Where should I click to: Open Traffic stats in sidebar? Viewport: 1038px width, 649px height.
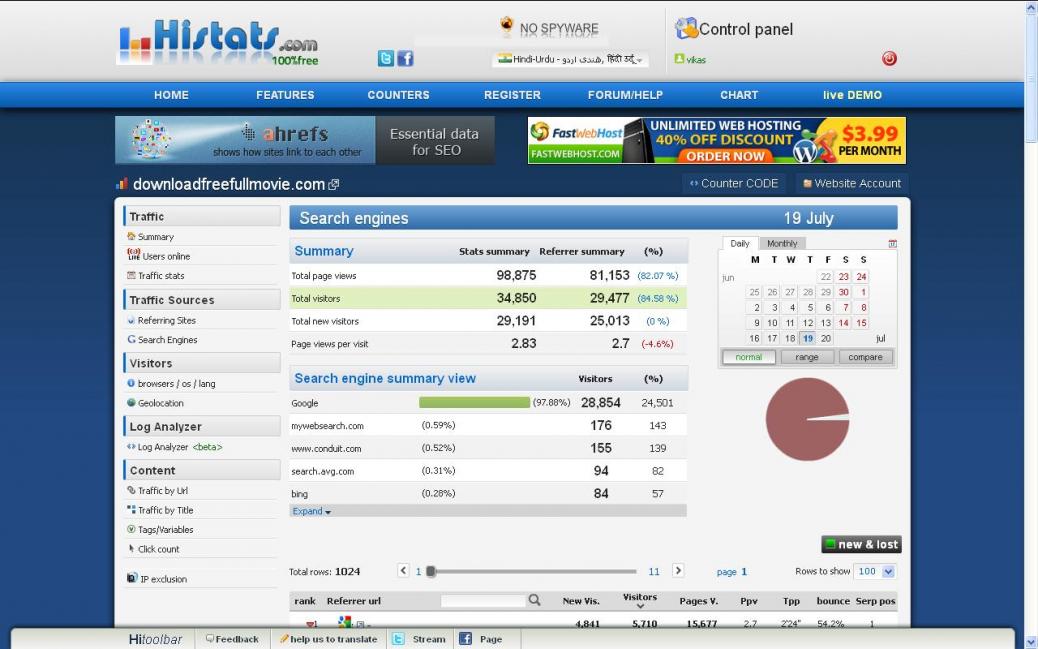161,275
